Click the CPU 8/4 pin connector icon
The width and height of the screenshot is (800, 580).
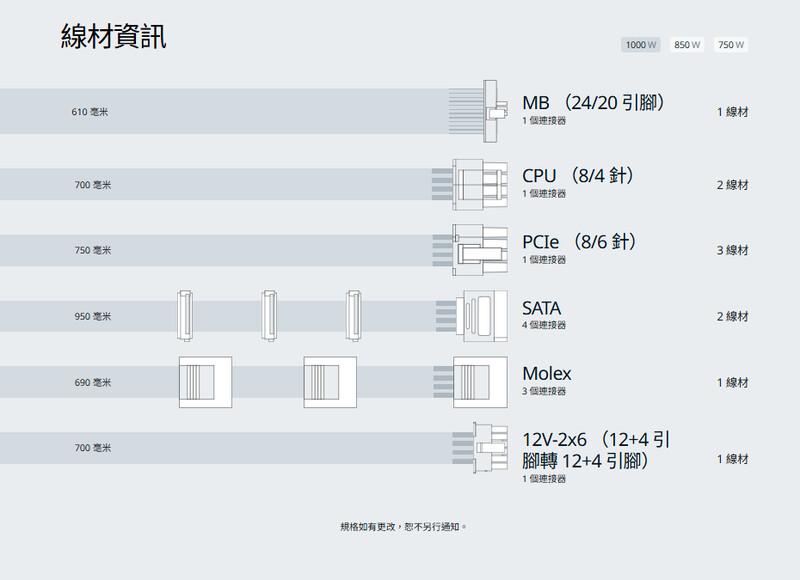[472, 184]
